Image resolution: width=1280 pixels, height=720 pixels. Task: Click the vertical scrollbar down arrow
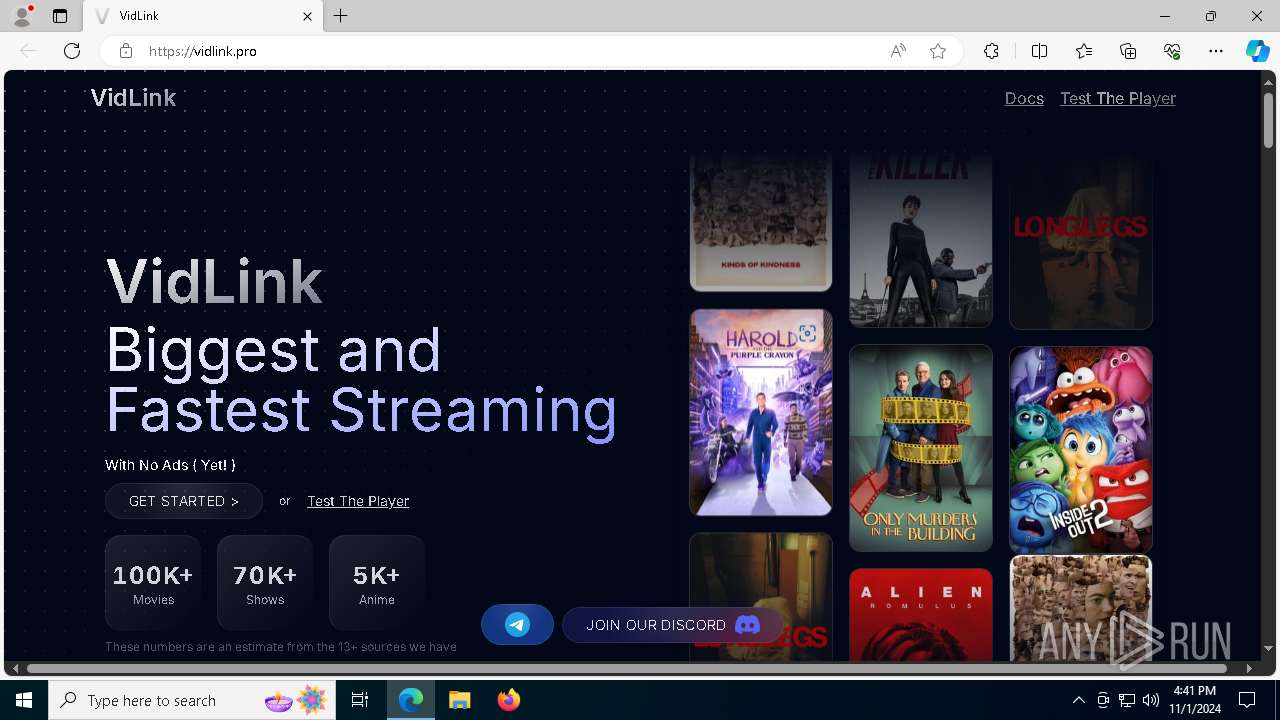point(1269,649)
